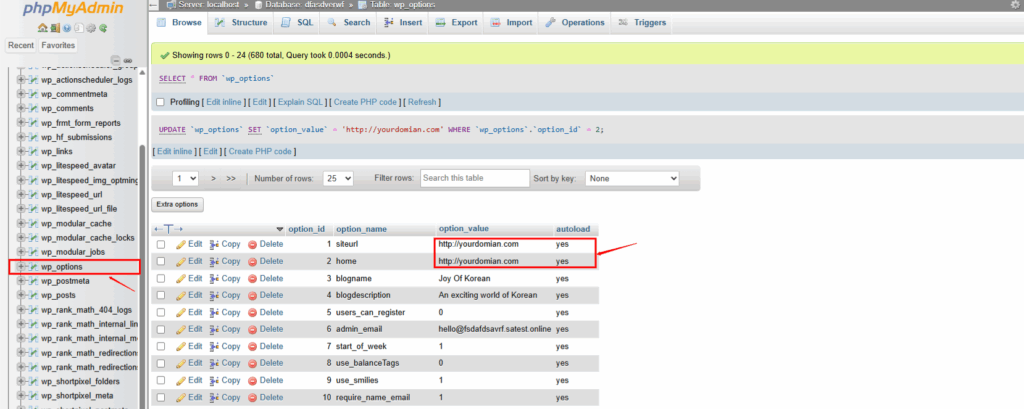Tick the checkbox for users_can_register row
The image size is (1024, 409).
(x=161, y=312)
